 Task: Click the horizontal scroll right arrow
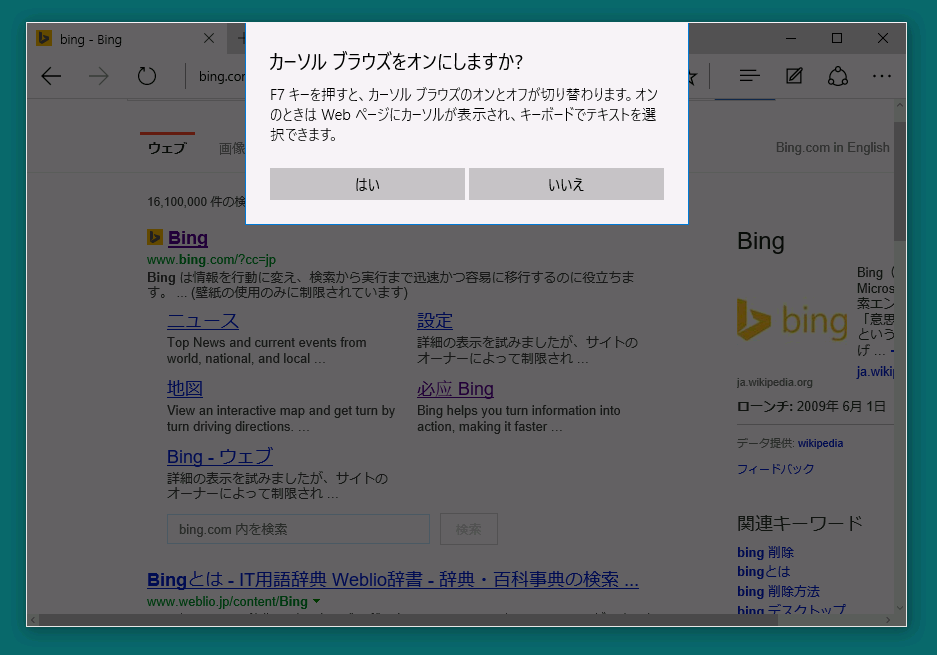[x=888, y=620]
